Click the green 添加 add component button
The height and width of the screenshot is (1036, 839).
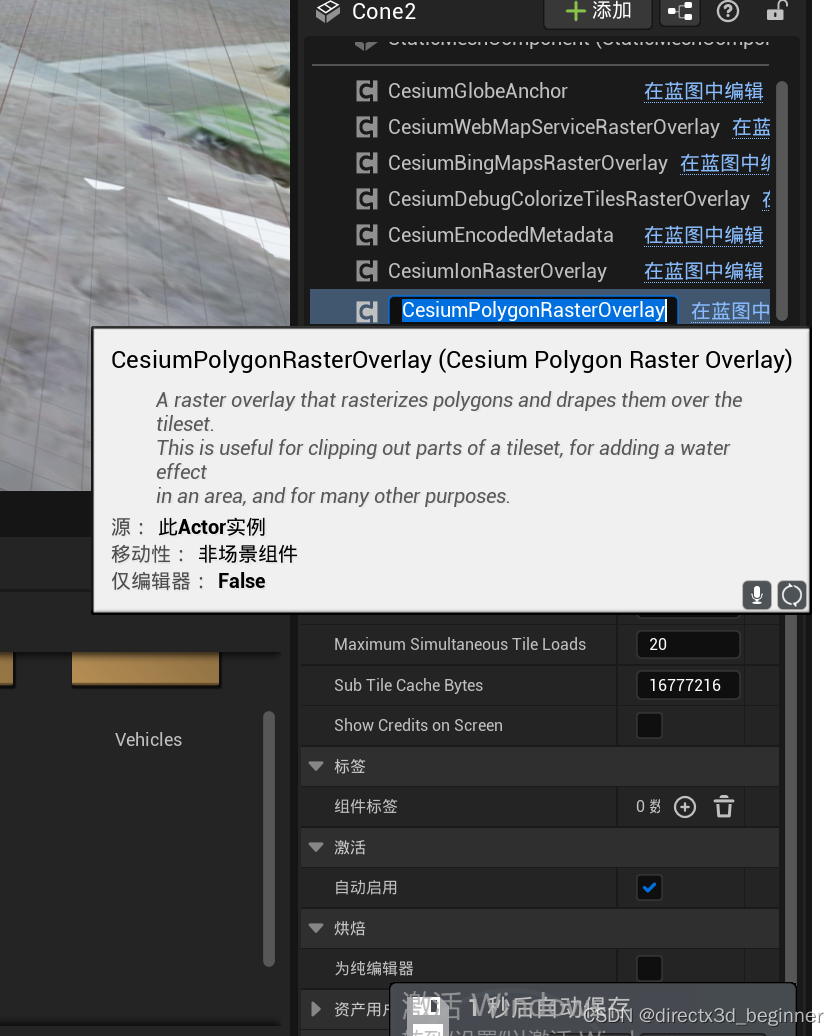click(597, 12)
